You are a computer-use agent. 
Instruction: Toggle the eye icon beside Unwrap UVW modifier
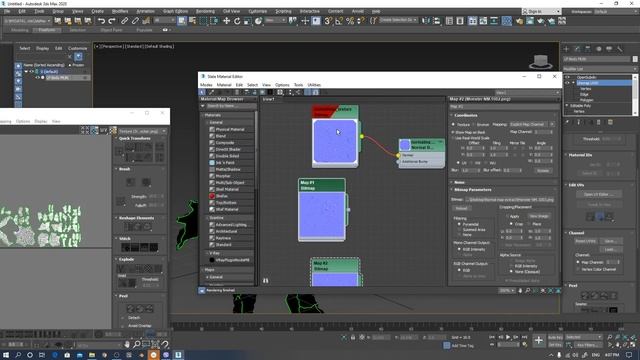567,83
